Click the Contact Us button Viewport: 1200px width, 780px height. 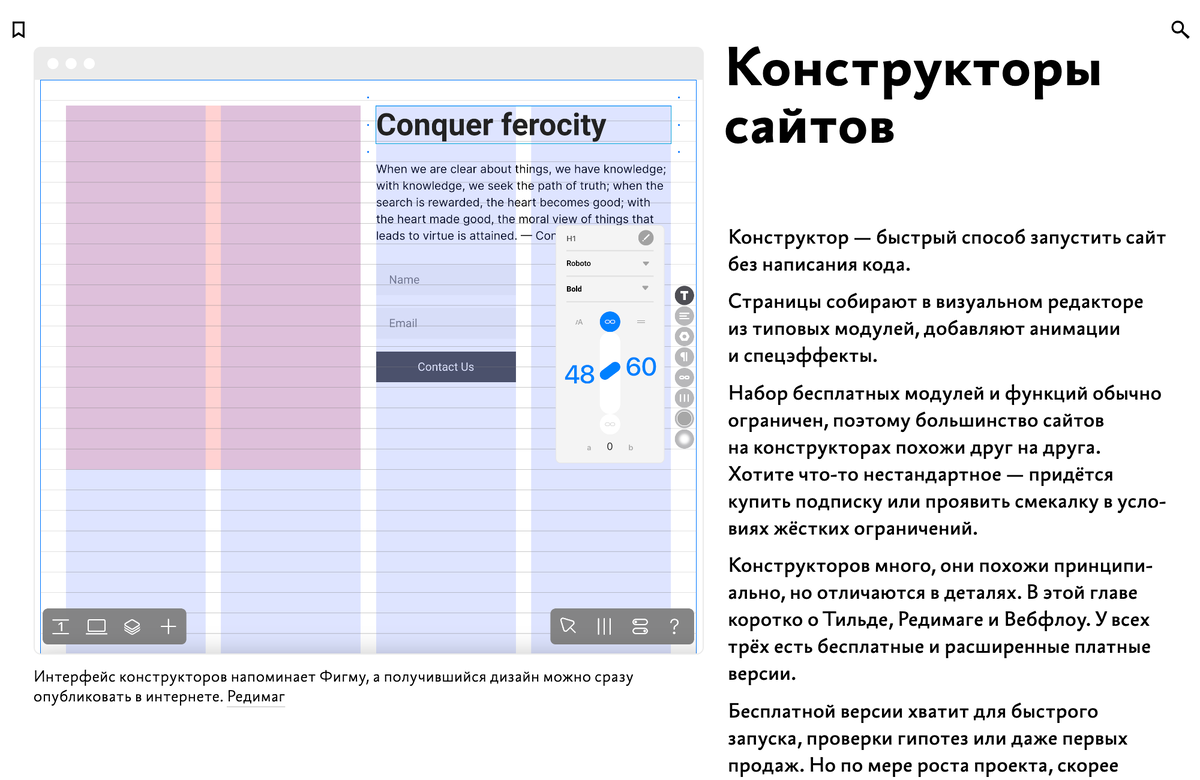446,367
